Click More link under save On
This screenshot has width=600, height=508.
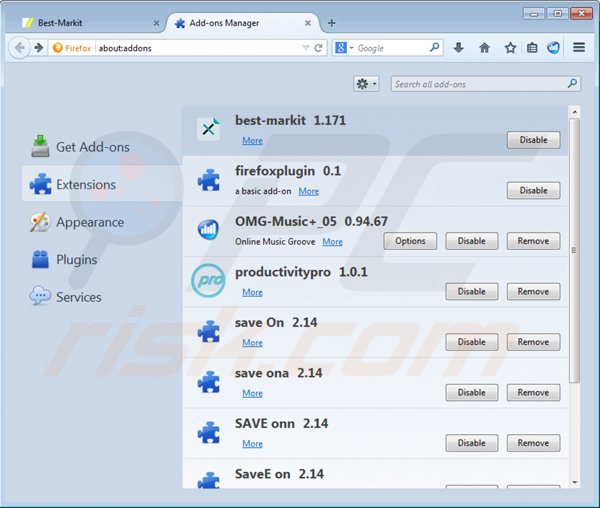(253, 343)
